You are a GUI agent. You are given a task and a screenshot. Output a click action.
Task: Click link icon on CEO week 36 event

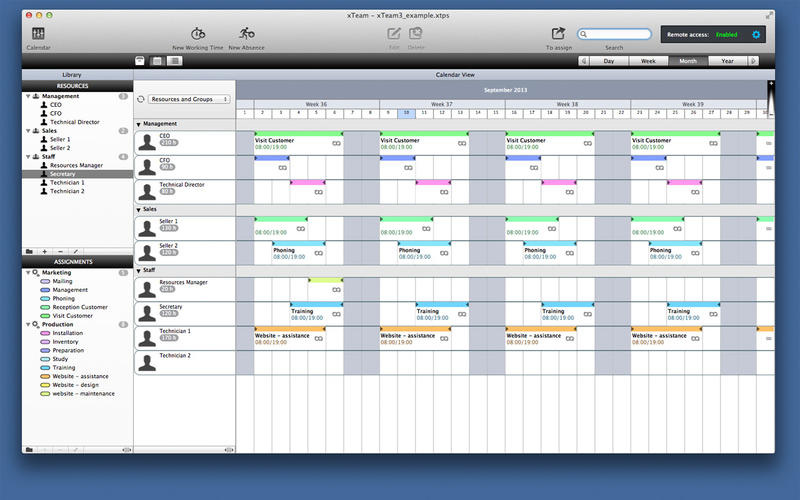[336, 143]
